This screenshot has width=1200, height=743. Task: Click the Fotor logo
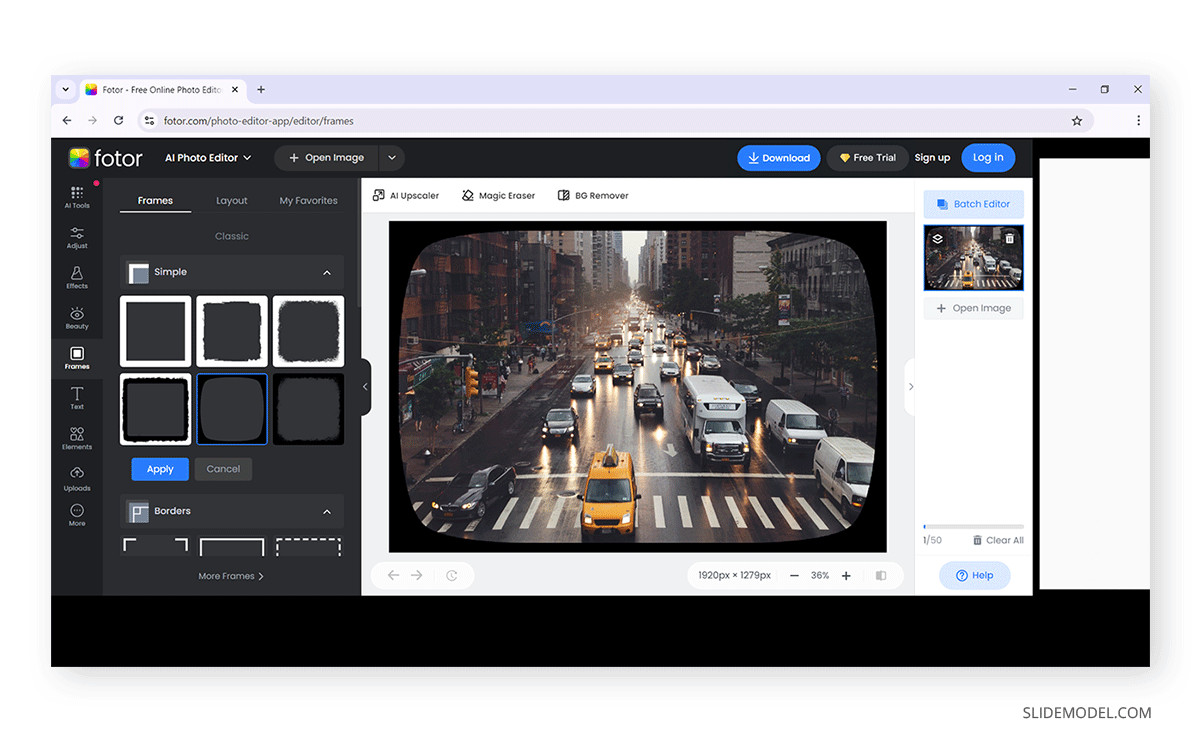click(x=106, y=158)
